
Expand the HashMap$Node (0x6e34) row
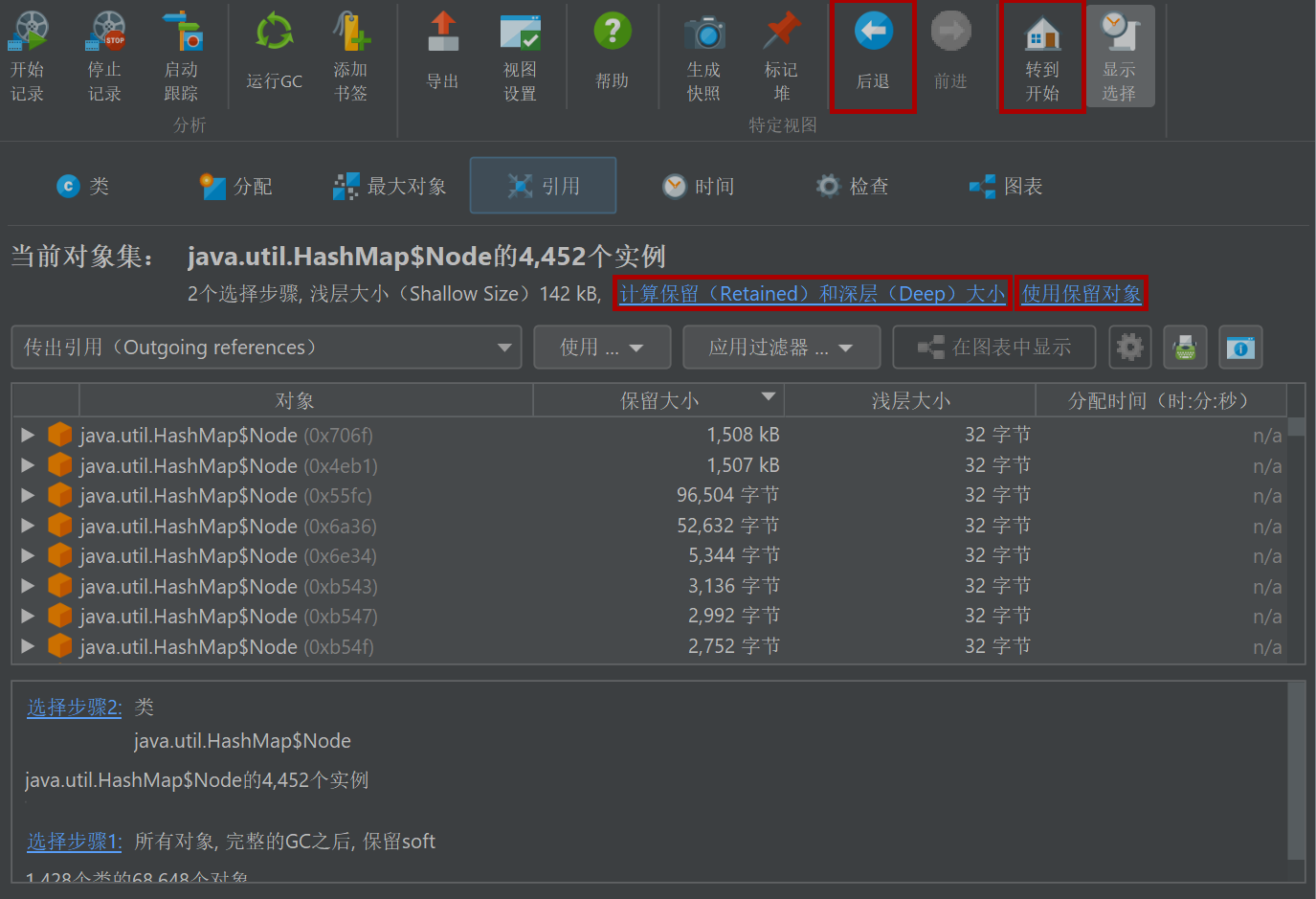pos(28,555)
